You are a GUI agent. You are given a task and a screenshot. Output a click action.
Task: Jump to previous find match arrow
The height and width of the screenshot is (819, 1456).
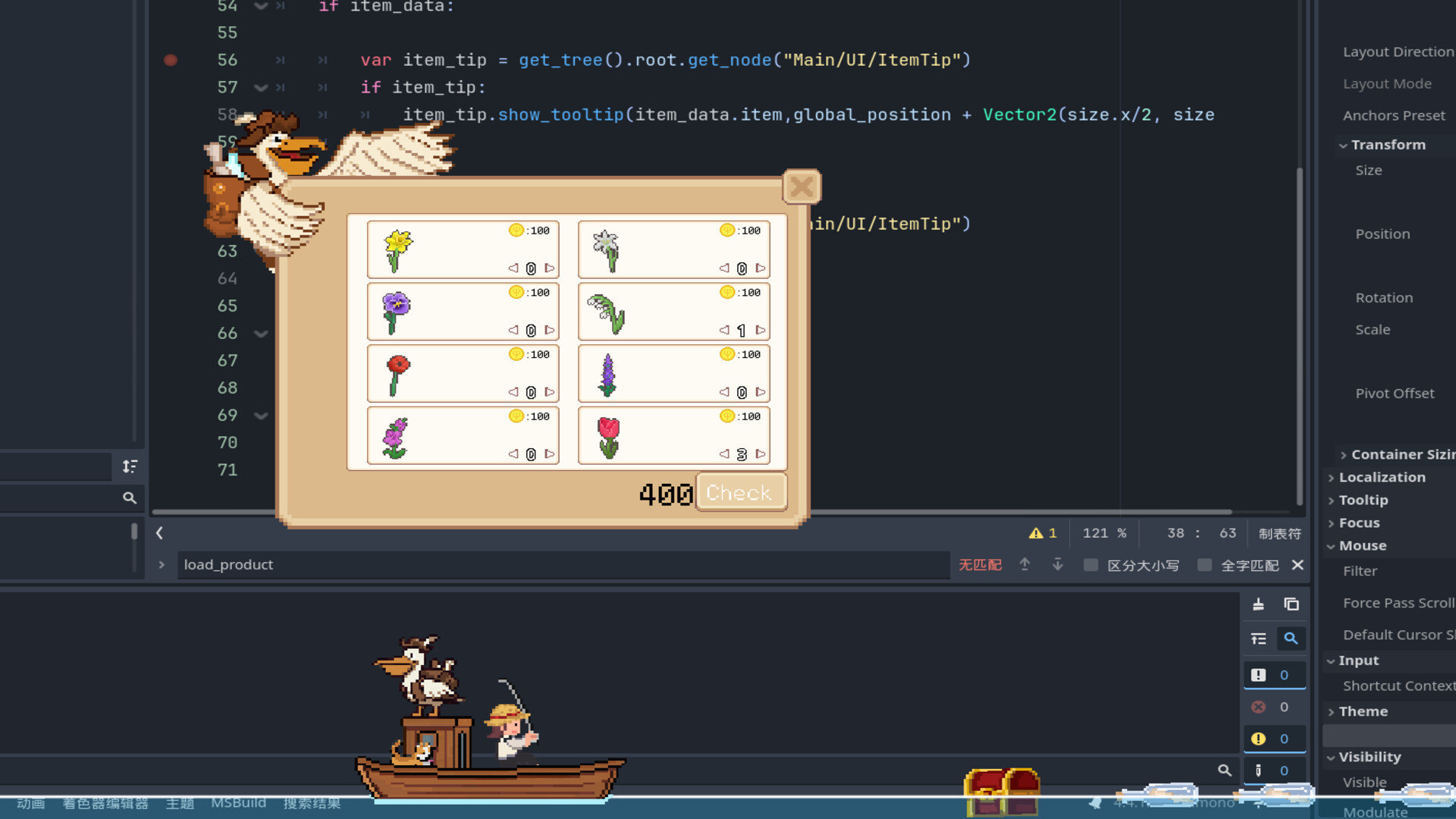(x=1025, y=565)
